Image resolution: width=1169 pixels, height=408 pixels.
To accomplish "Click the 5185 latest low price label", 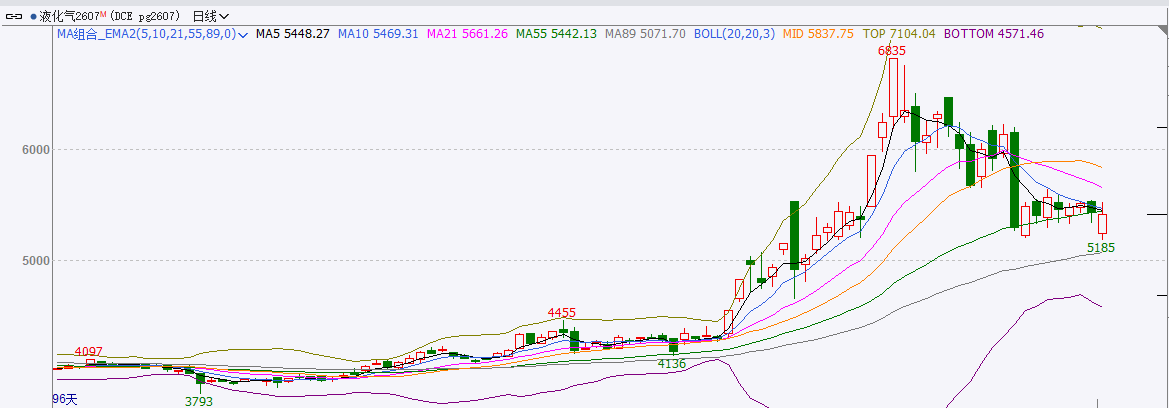I will click(x=1100, y=247).
